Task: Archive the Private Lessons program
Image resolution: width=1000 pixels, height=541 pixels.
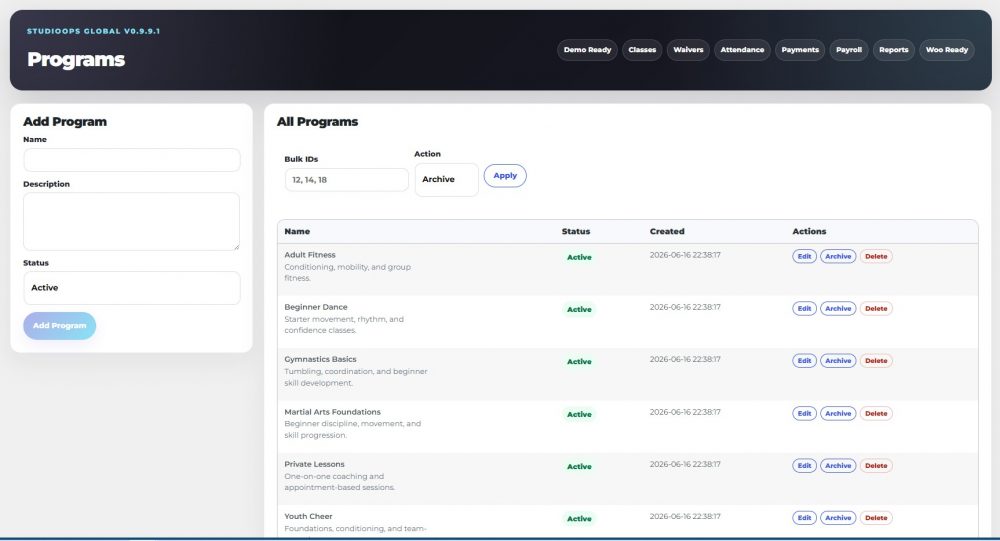Action: 838,466
